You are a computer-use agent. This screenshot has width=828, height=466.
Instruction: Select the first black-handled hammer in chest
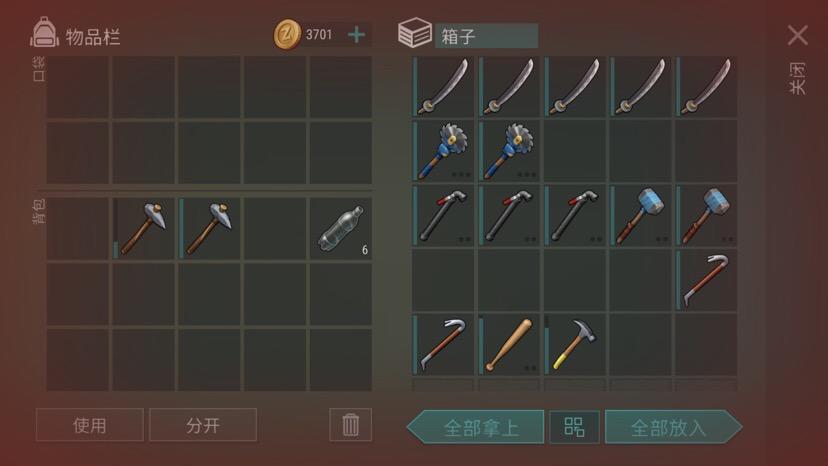(443, 216)
